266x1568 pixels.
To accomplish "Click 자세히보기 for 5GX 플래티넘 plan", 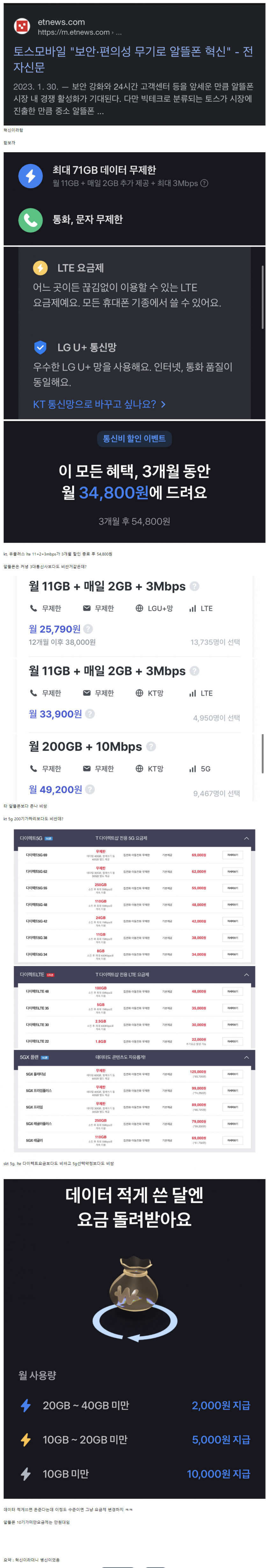I will pyautogui.click(x=233, y=1074).
